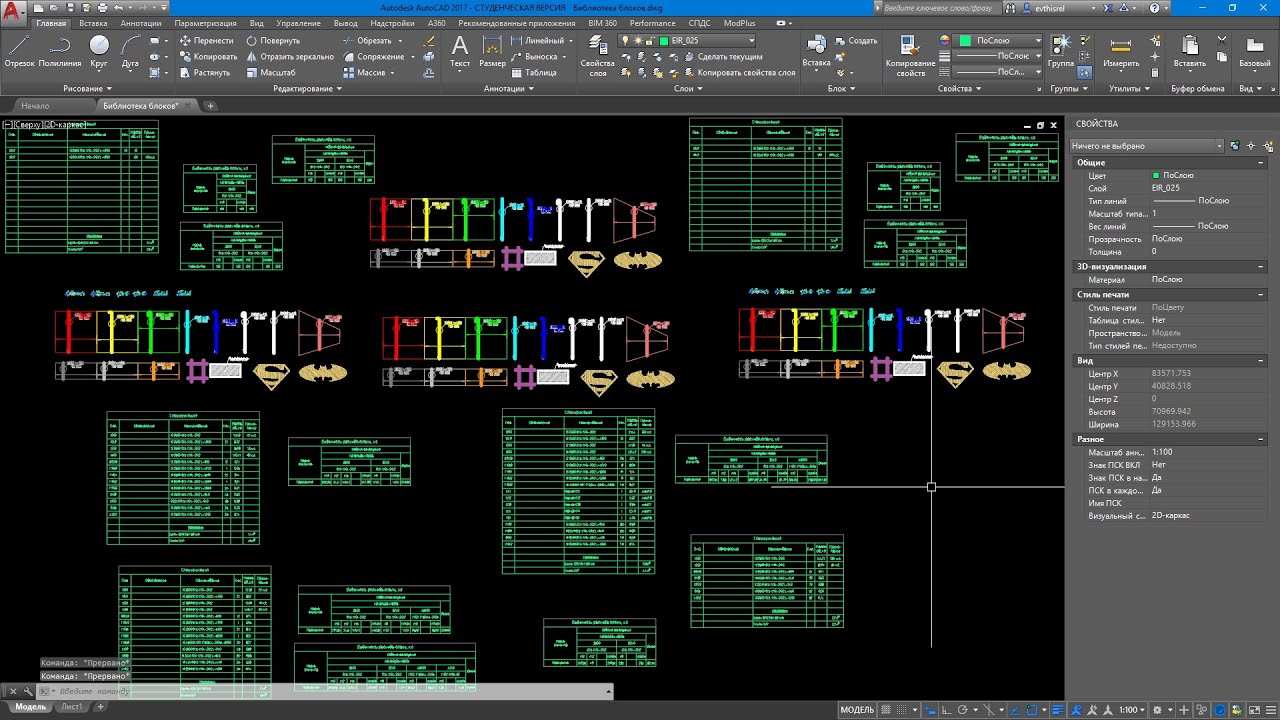Switch to the Аннотации ribbon tab
Screen dimensions: 1280x720
click(x=140, y=23)
